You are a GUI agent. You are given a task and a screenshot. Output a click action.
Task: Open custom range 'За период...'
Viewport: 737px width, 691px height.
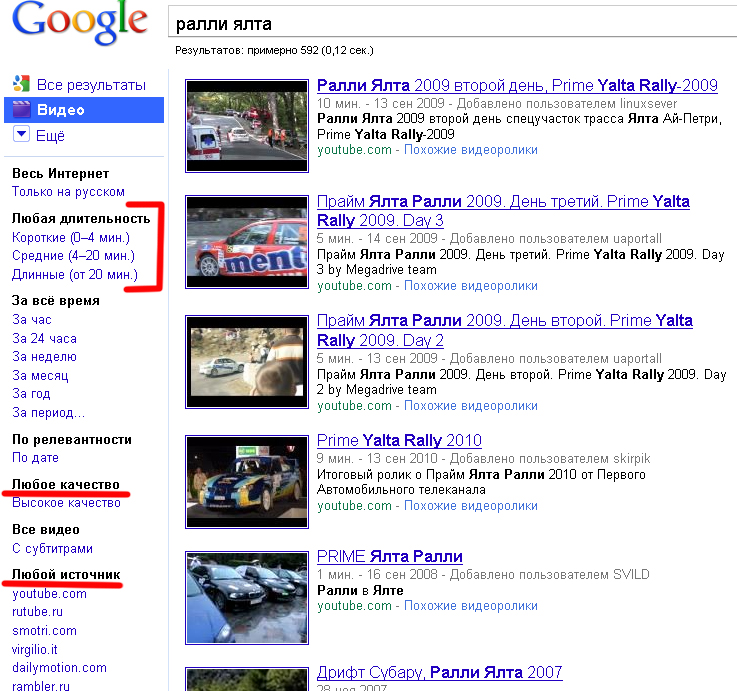[48, 413]
